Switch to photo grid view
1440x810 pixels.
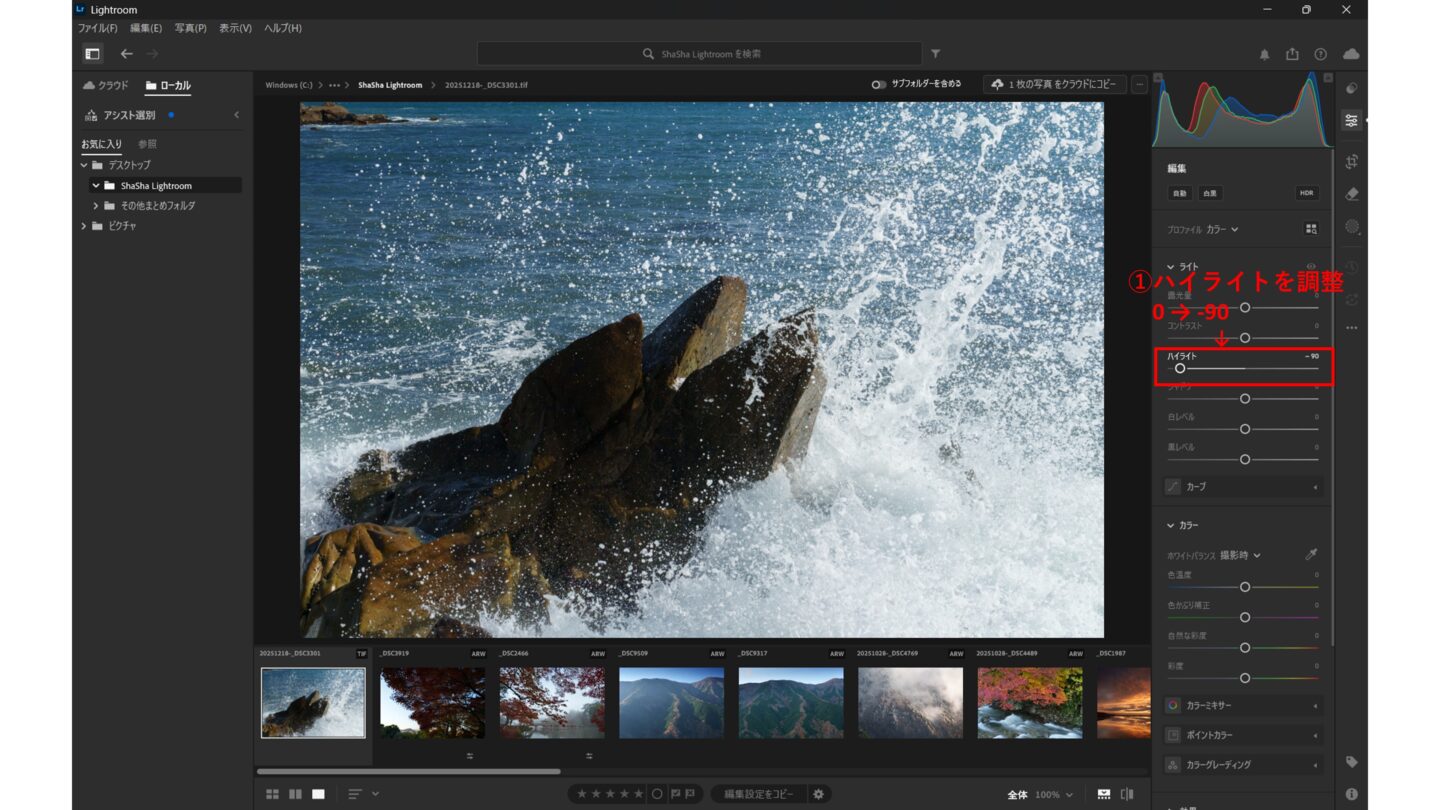point(272,794)
